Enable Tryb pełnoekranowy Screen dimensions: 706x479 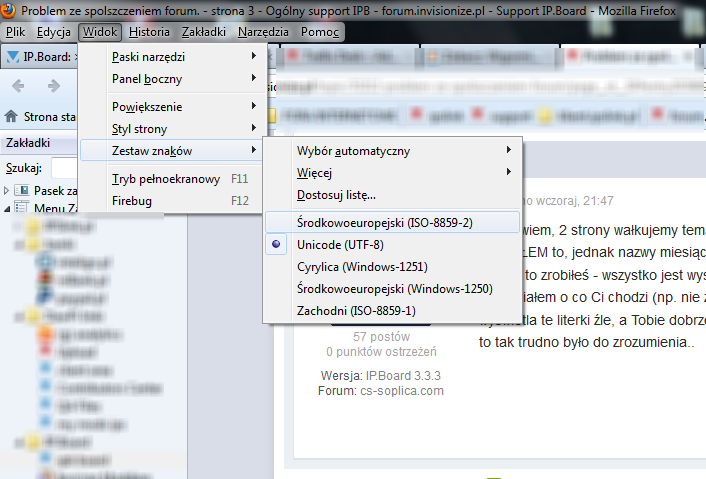(172, 179)
